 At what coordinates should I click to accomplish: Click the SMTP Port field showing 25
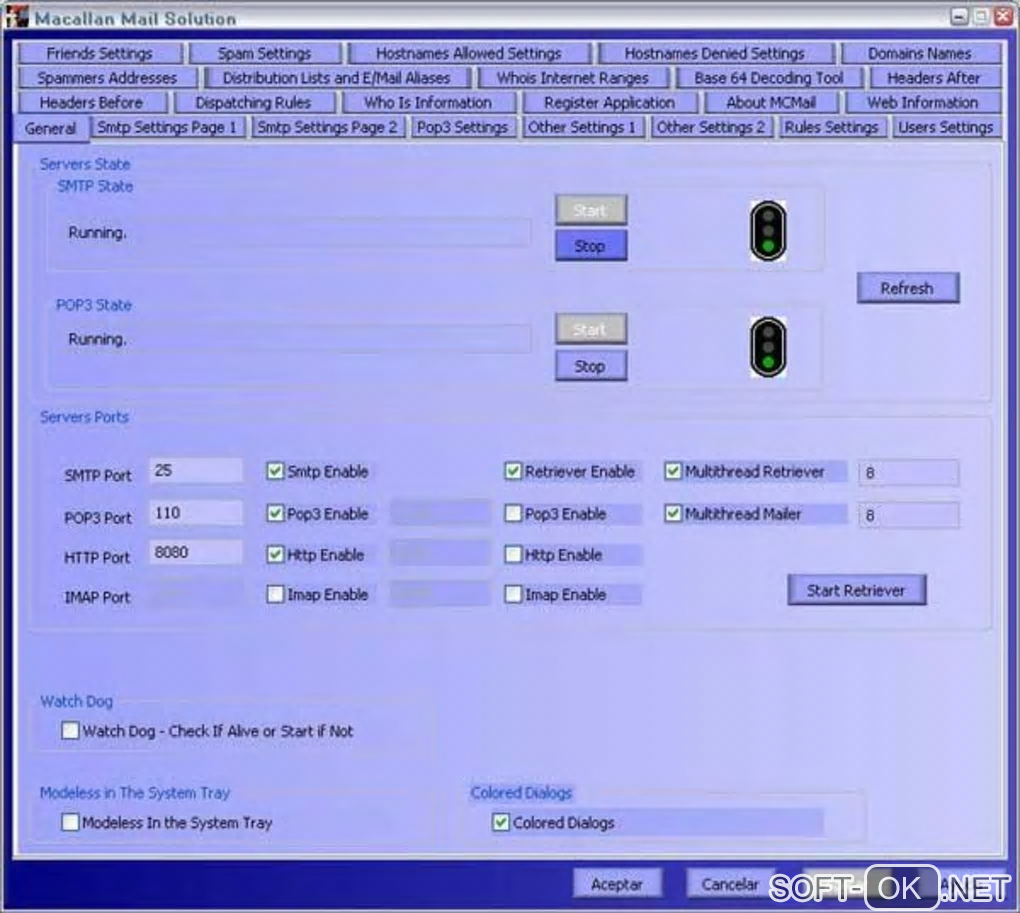coord(196,471)
